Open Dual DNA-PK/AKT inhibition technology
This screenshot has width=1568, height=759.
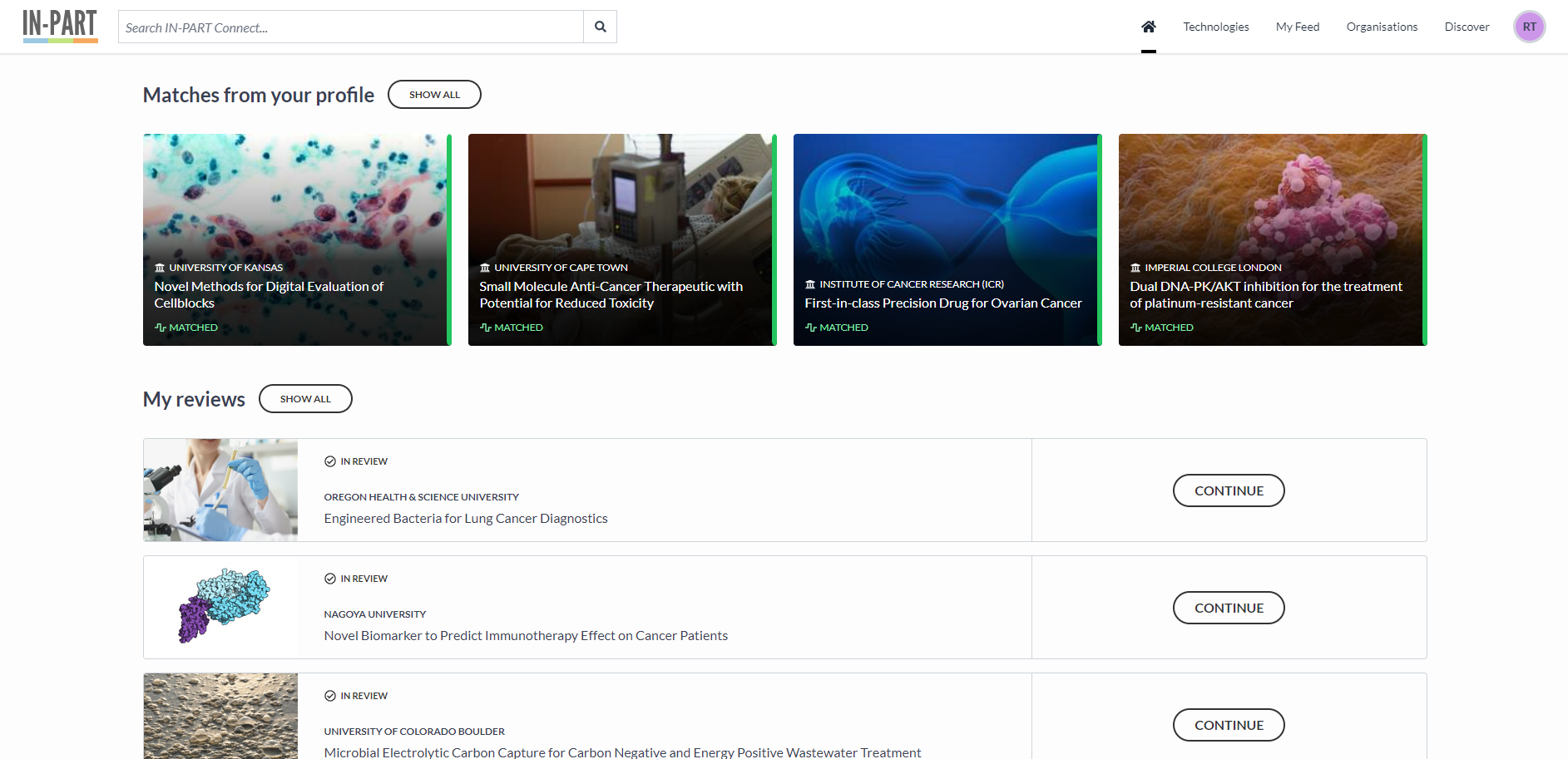pos(1266,295)
